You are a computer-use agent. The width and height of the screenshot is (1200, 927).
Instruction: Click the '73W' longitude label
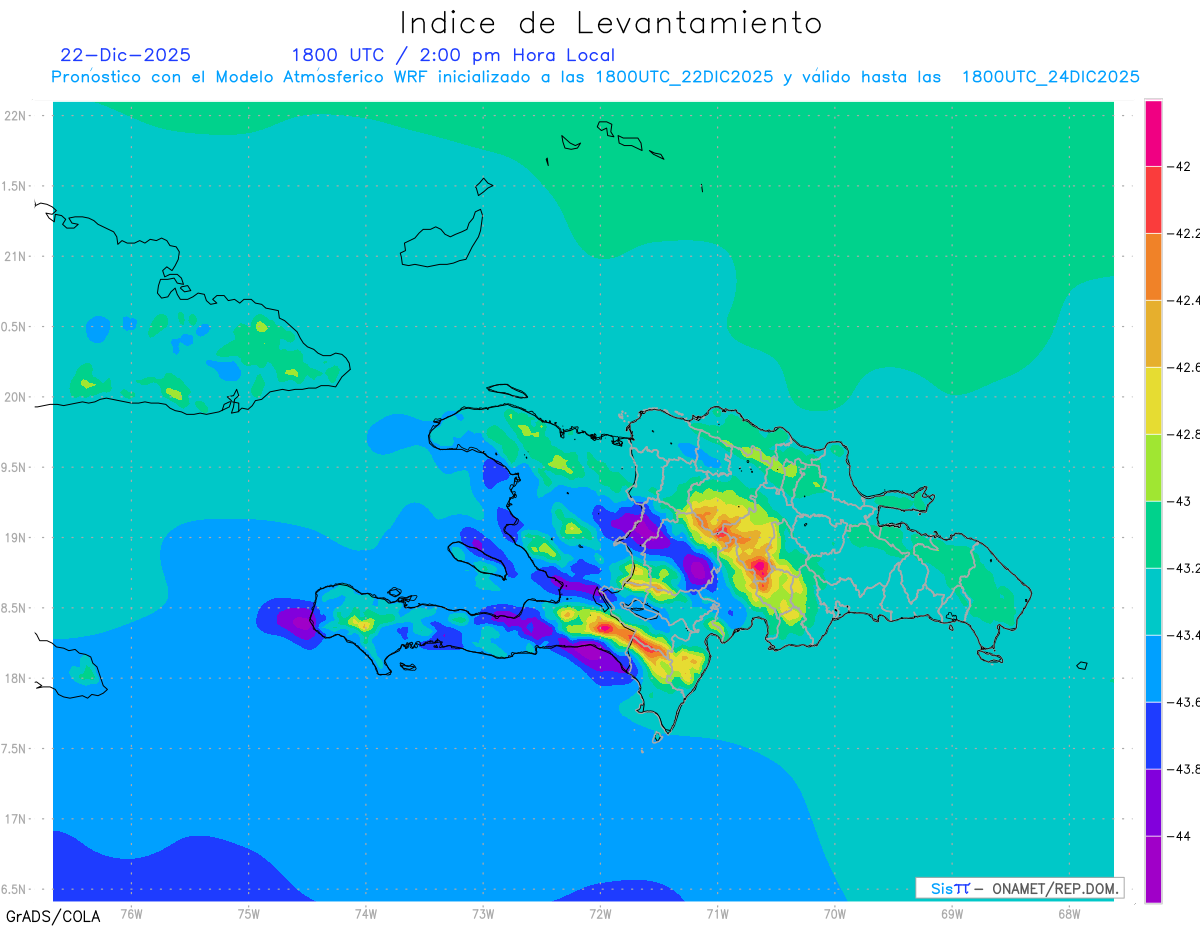[x=483, y=913]
